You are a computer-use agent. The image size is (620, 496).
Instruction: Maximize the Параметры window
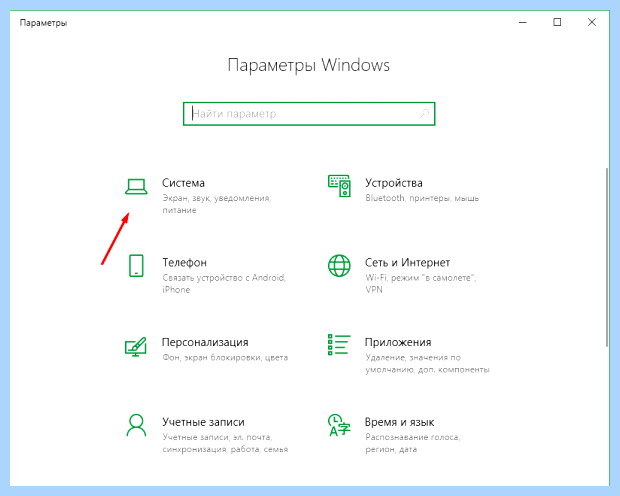[557, 23]
